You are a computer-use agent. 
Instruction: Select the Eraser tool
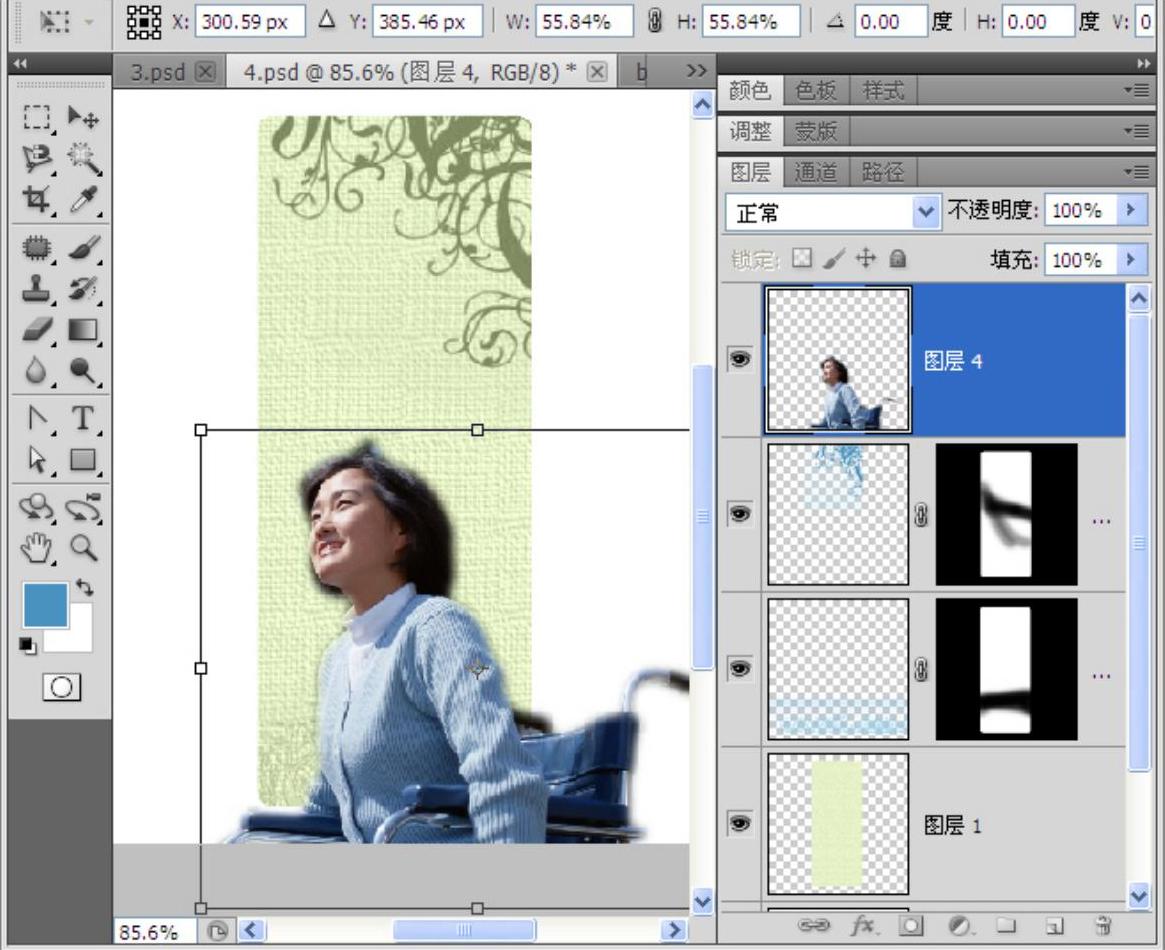(37, 330)
